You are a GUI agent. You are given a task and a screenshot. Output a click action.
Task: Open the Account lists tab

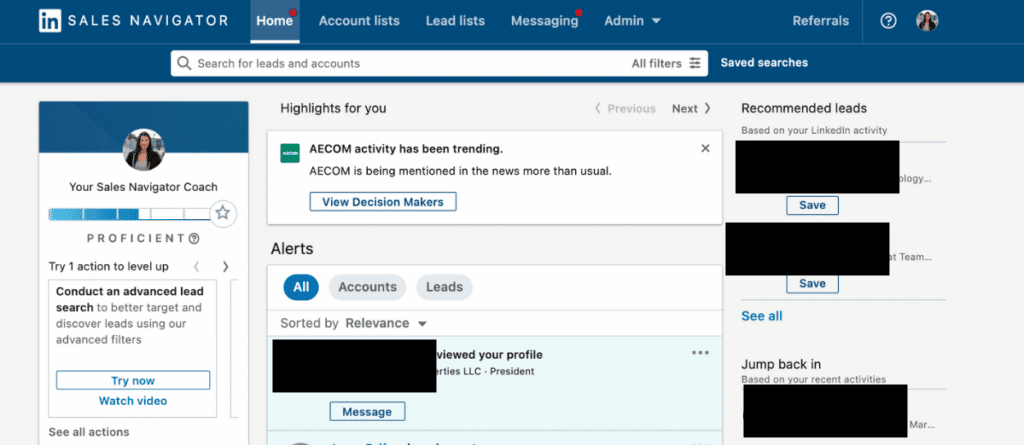click(x=359, y=21)
